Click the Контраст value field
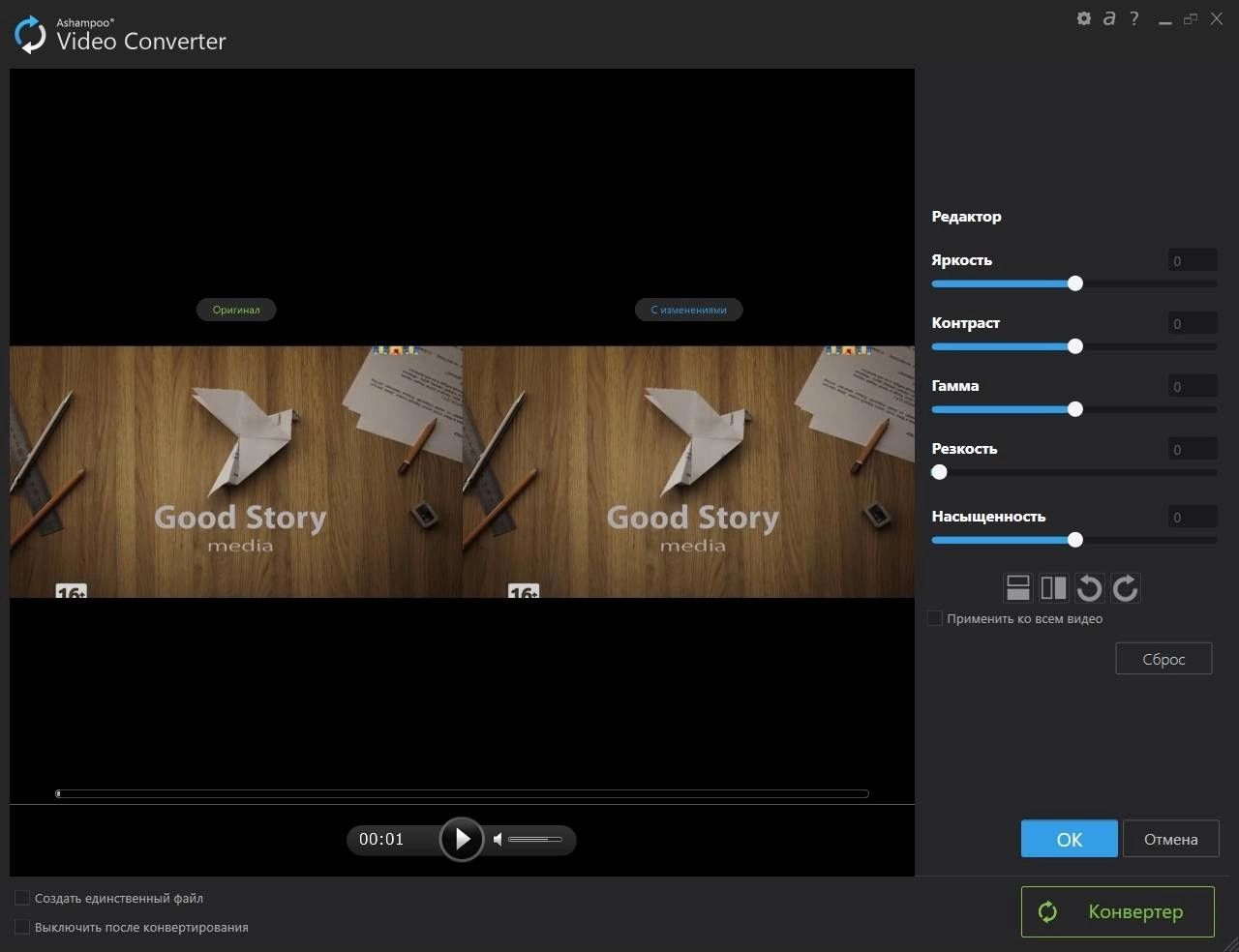The image size is (1239, 952). (1192, 323)
